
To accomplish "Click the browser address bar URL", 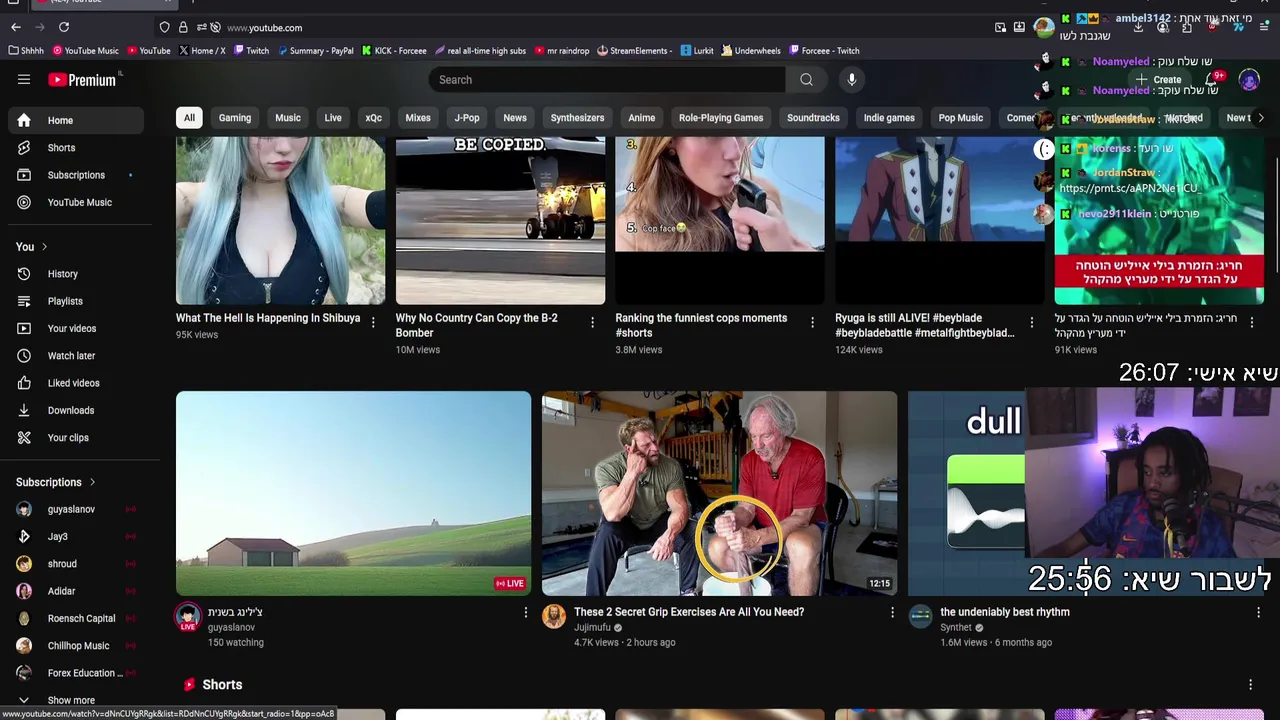I will point(264,28).
